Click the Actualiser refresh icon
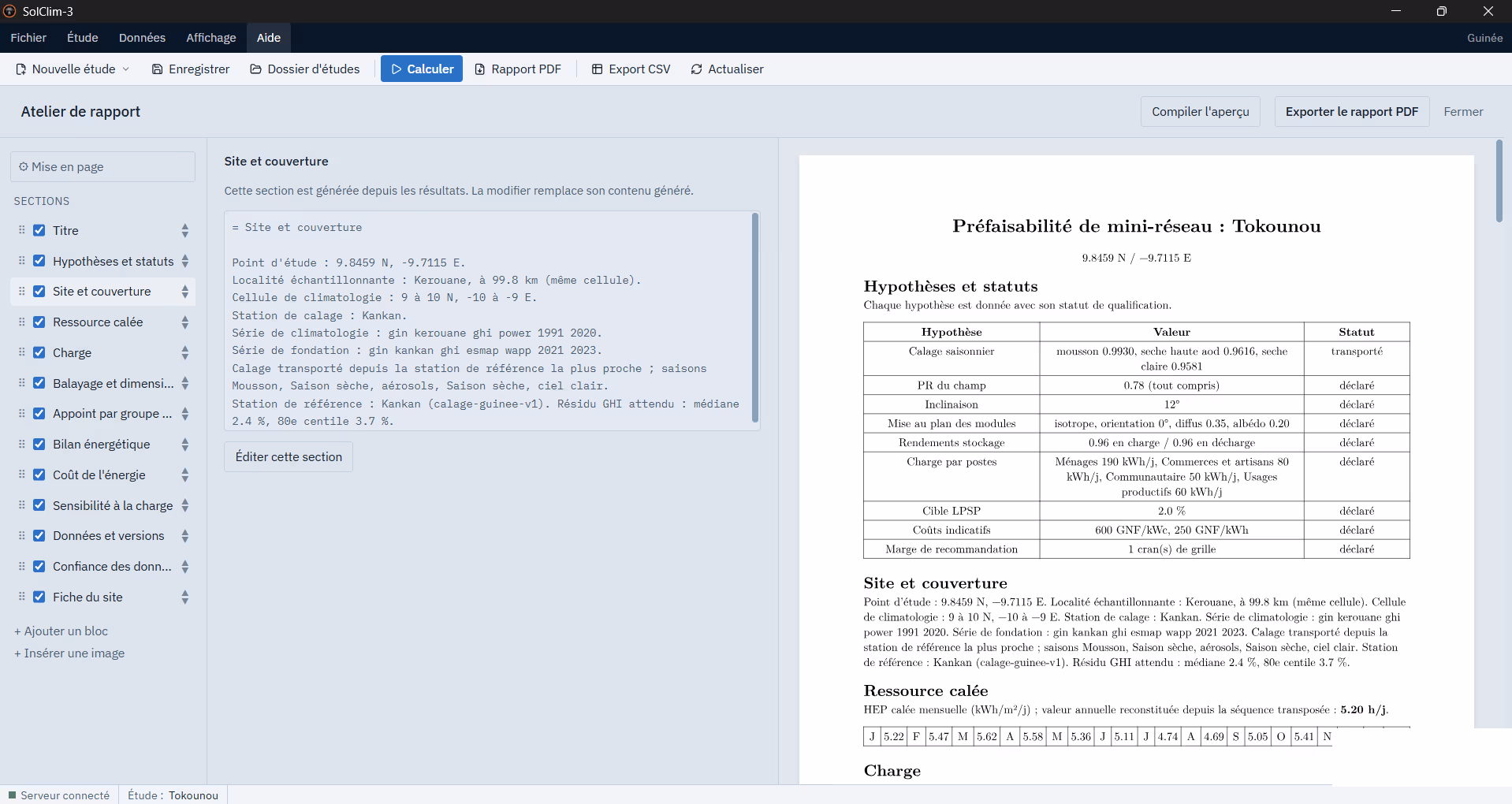Image resolution: width=1512 pixels, height=804 pixels. coord(697,69)
